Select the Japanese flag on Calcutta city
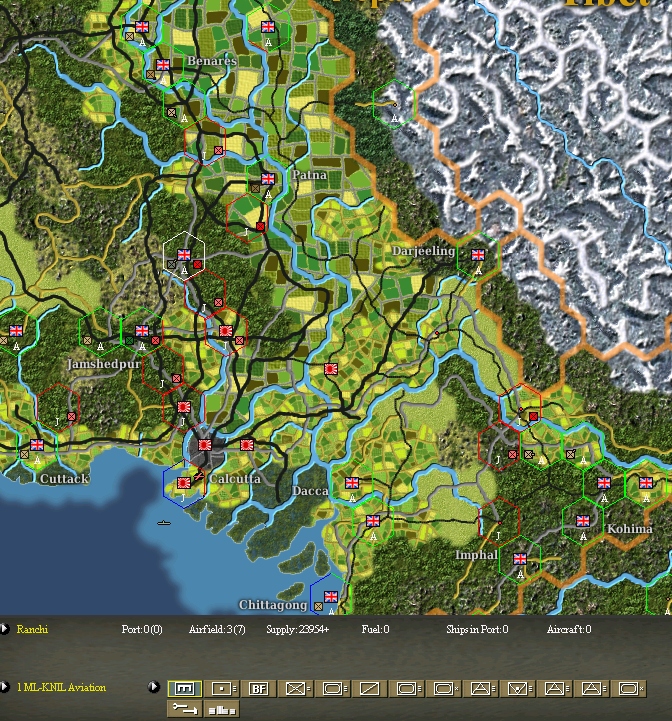The width and height of the screenshot is (672, 721). [x=205, y=445]
